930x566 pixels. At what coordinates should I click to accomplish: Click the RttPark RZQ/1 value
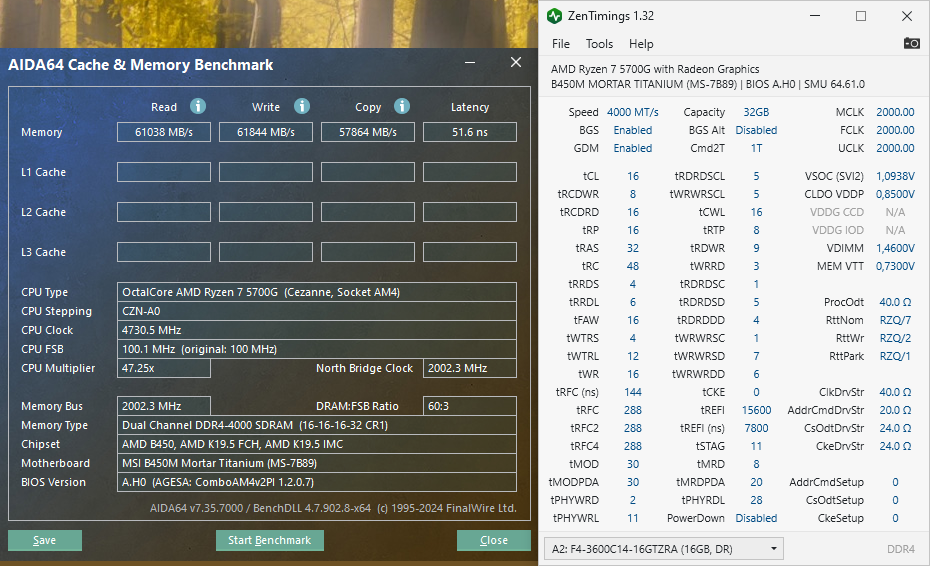pos(895,356)
